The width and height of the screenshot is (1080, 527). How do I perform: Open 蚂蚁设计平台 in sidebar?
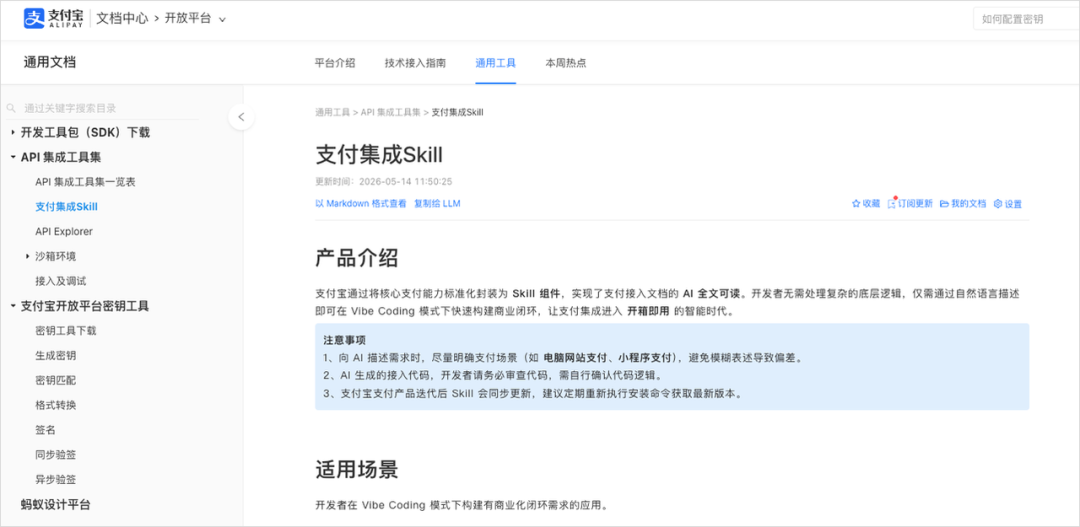point(55,504)
